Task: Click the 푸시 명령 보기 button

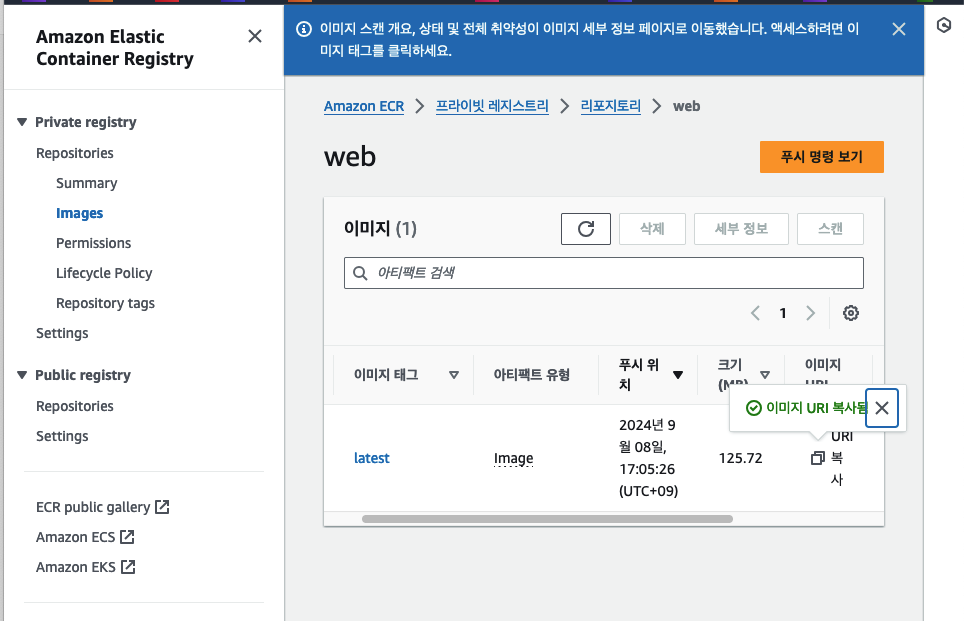Action: 821,157
